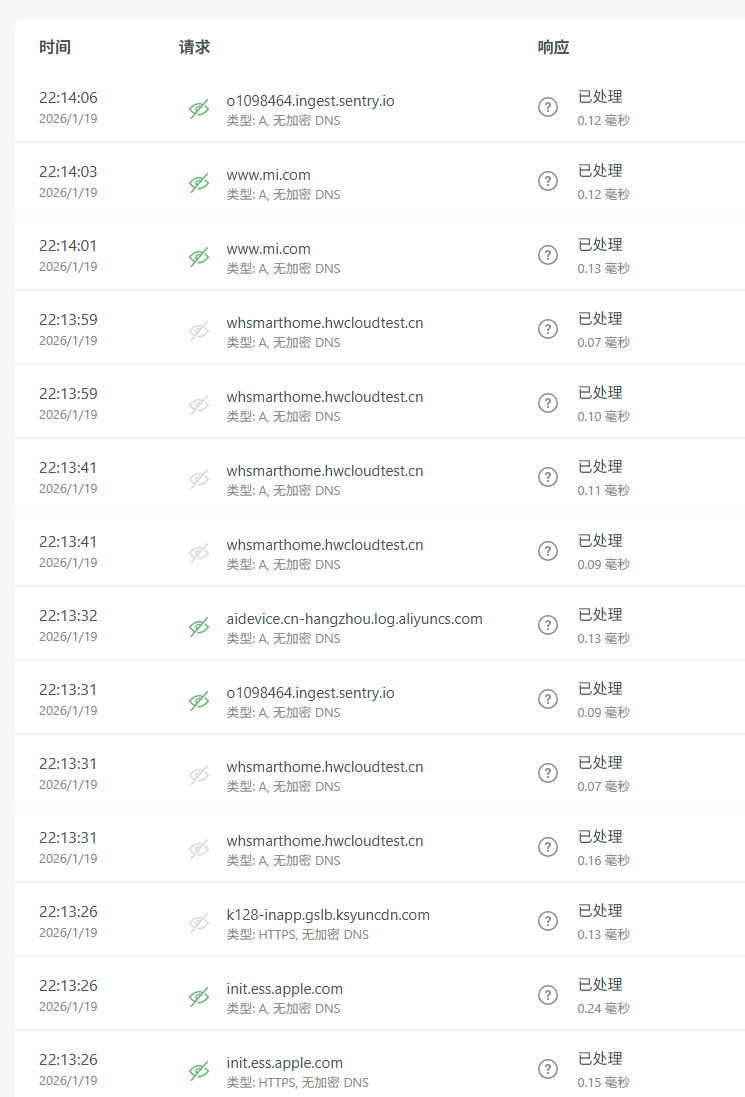This screenshot has height=1097, width=745.
Task: Select the green eye icon for aidevice.cn-hangzhou.log.aliyuncs.com
Action: coord(199,624)
